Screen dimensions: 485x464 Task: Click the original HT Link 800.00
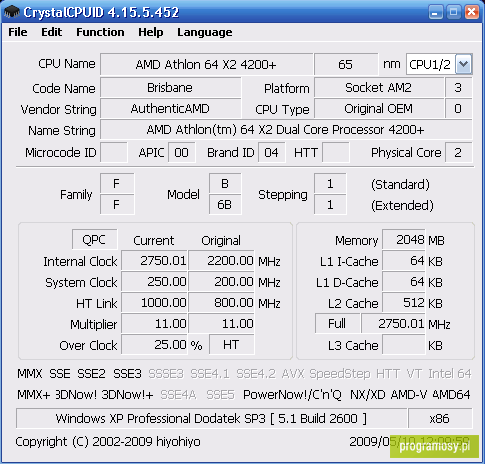click(x=222, y=303)
